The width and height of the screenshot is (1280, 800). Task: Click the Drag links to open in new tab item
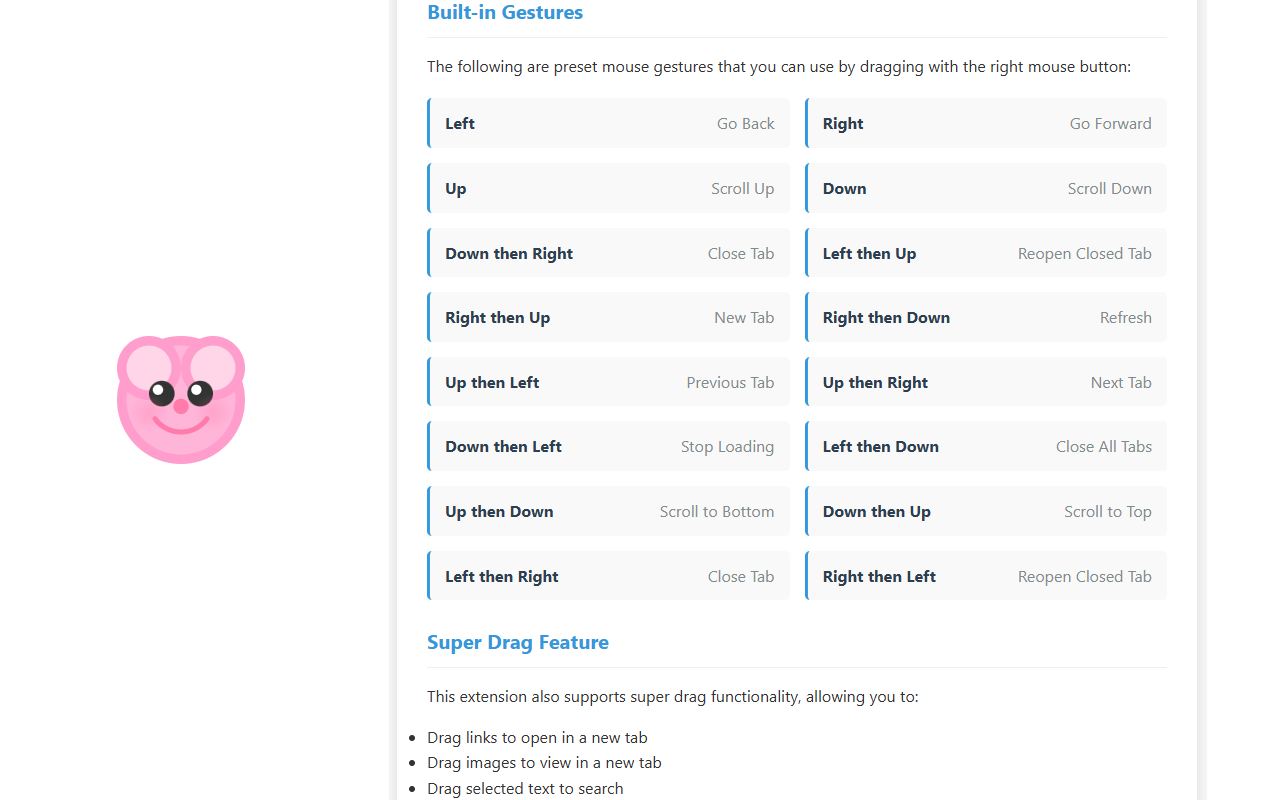(x=537, y=737)
